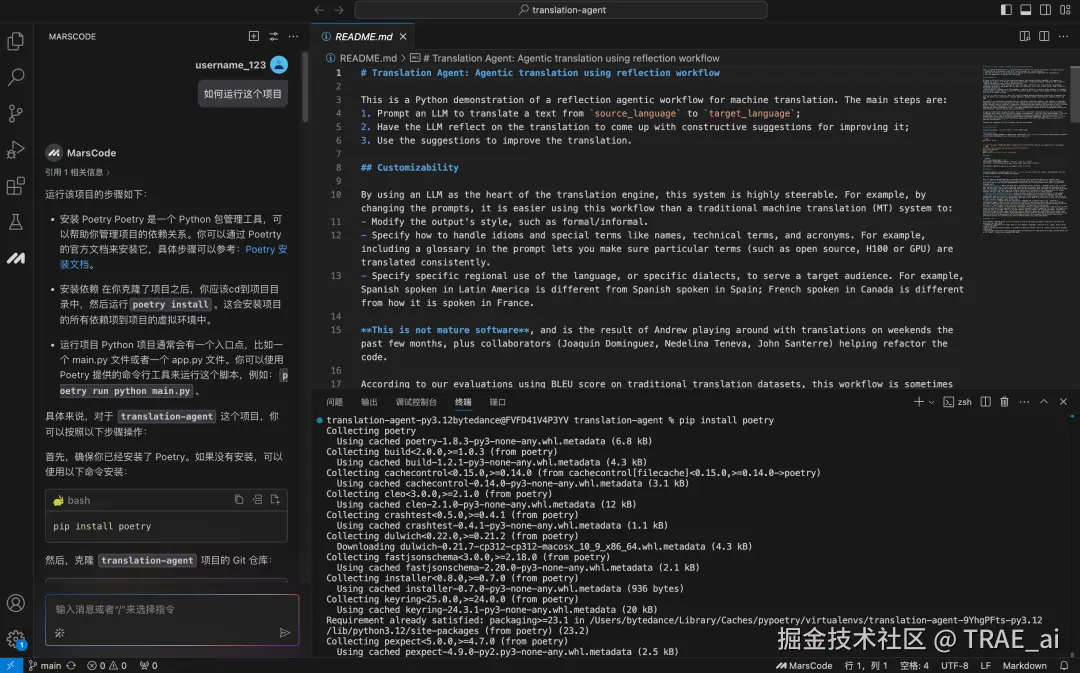
Task: Go to line via 行 1, 列 1
Action: point(866,665)
